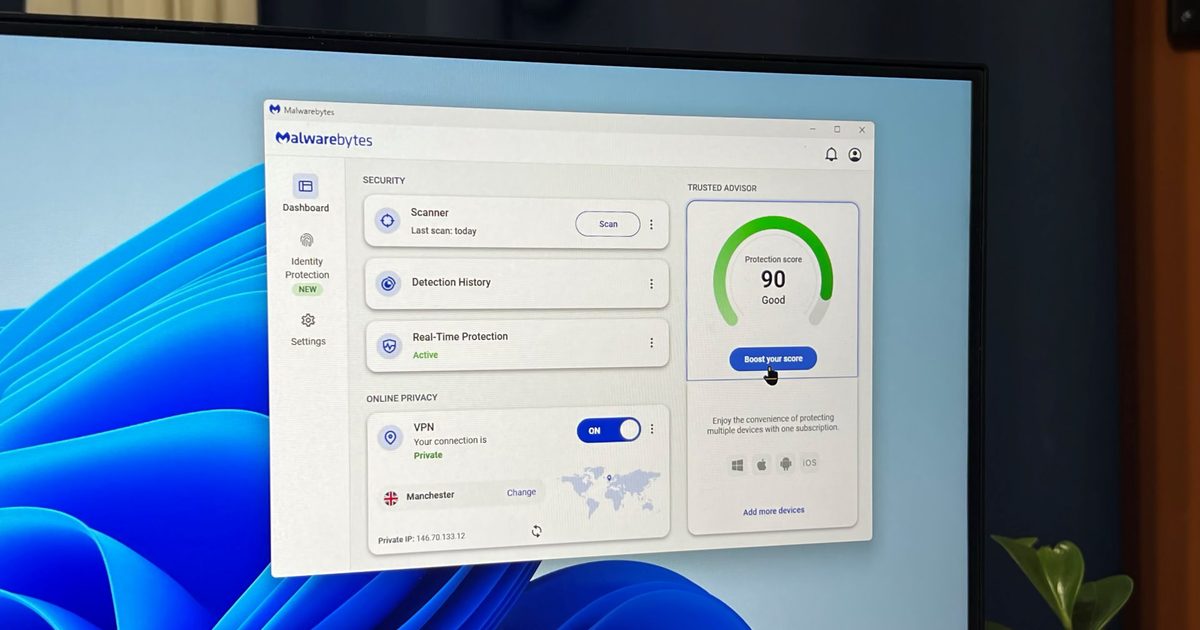
Task: Click the Manchester location label
Action: 430,496
